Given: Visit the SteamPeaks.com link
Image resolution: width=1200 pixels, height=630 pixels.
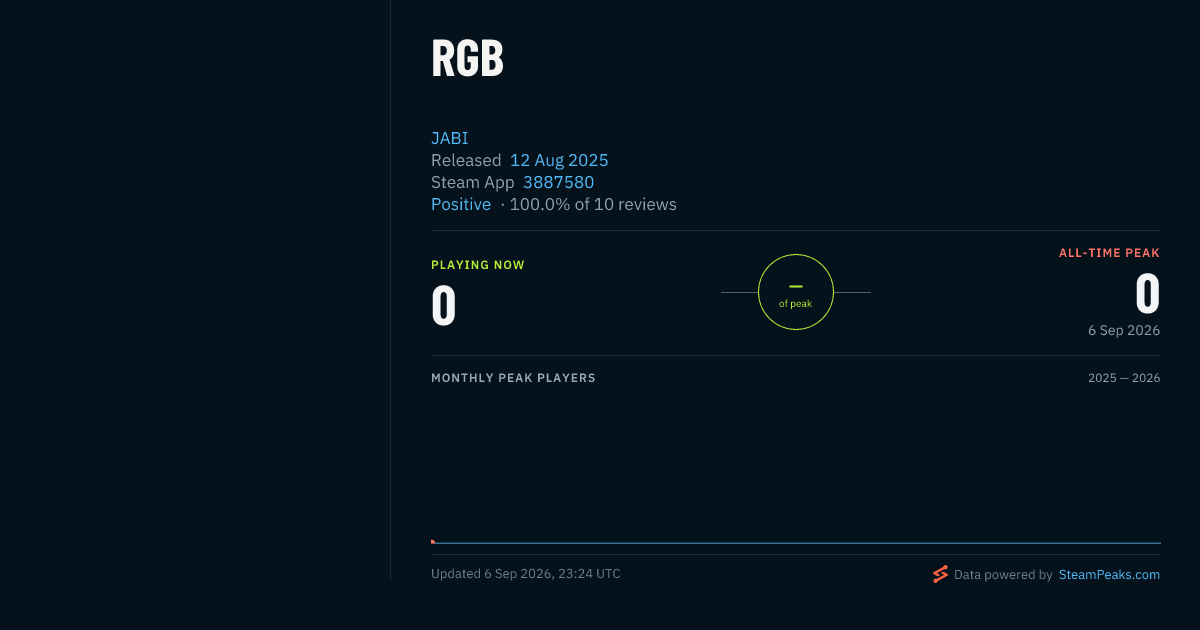Looking at the screenshot, I should (x=1109, y=575).
